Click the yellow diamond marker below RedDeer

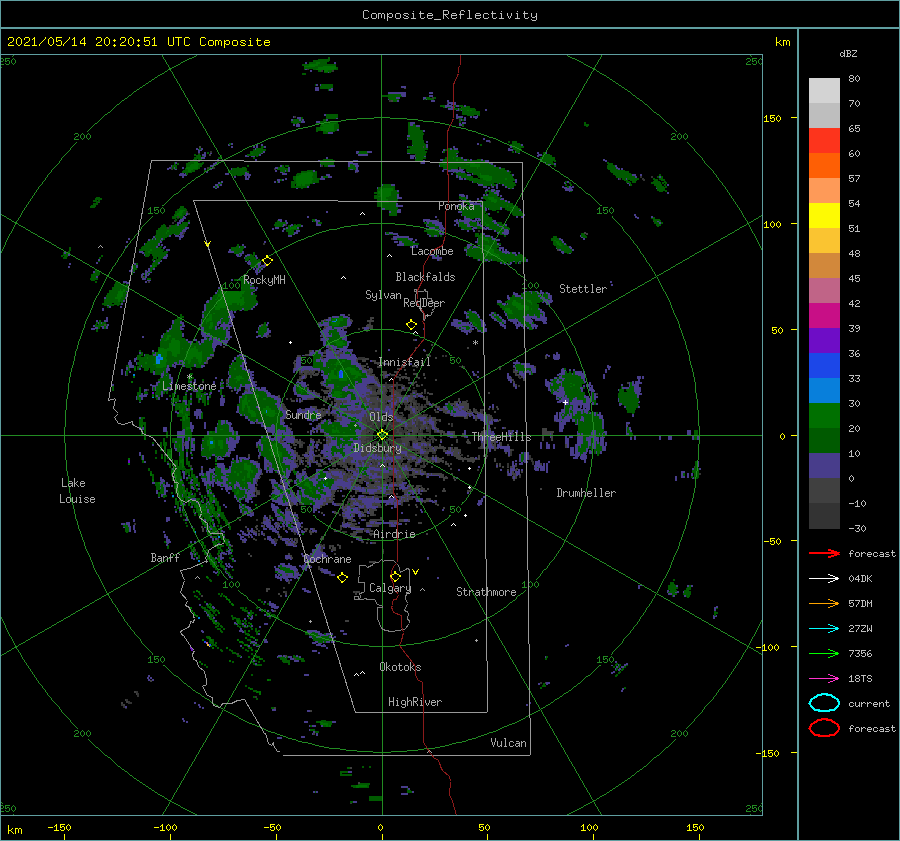411,325
